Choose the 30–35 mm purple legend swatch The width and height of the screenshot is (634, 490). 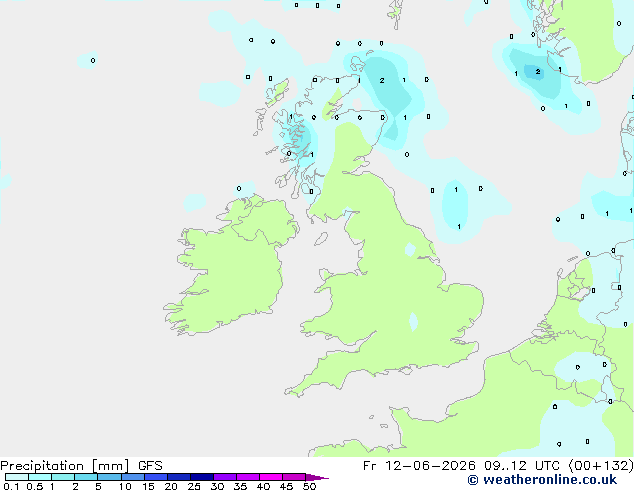[x=225, y=477]
